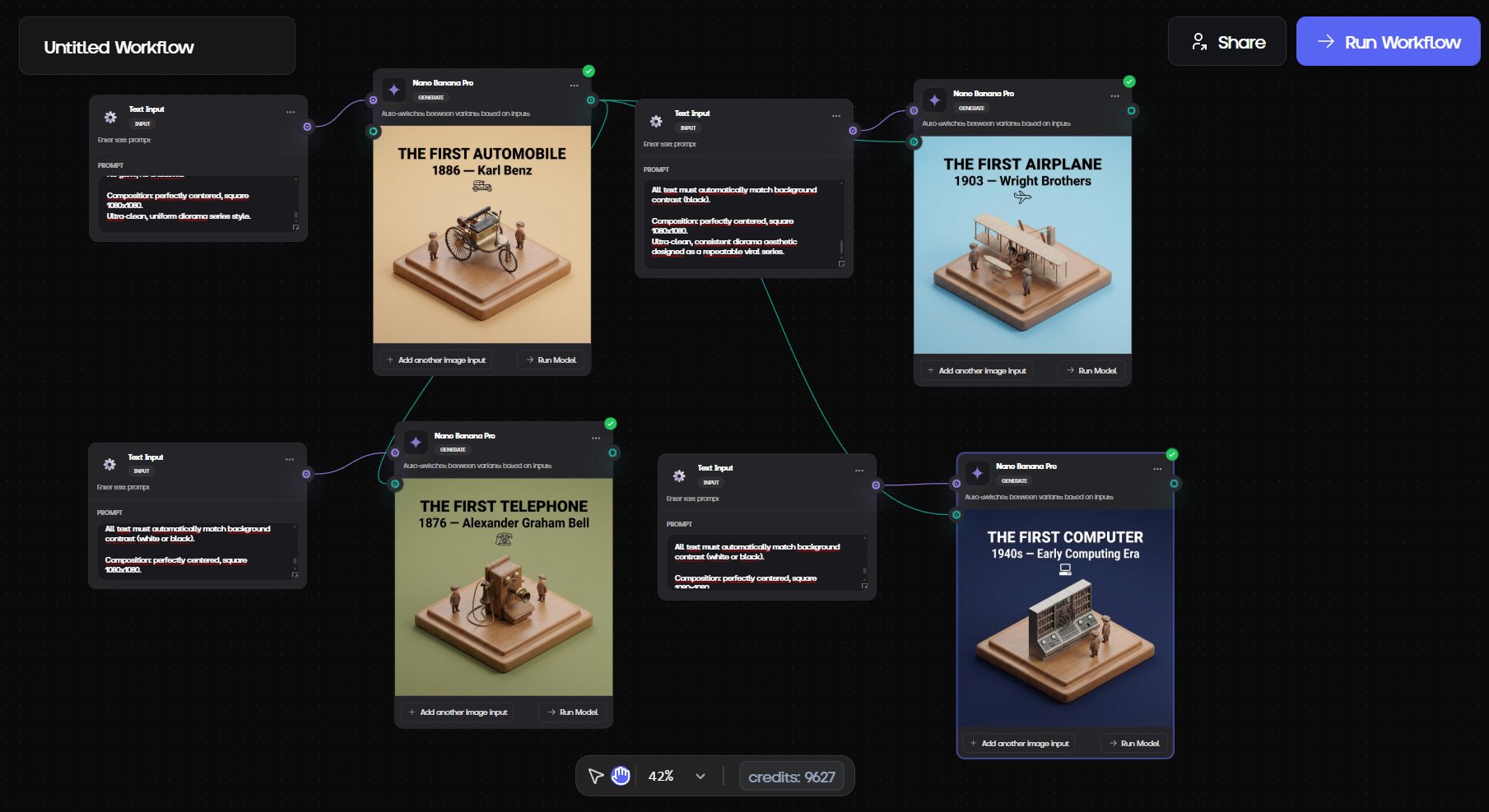The image size is (1489, 812).
Task: Select the First Computer generated image
Action: point(1065,618)
